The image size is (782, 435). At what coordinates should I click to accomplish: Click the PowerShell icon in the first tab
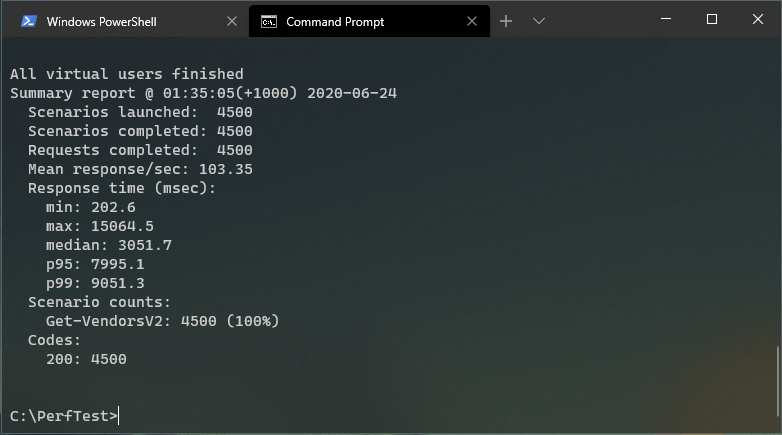tap(28, 21)
